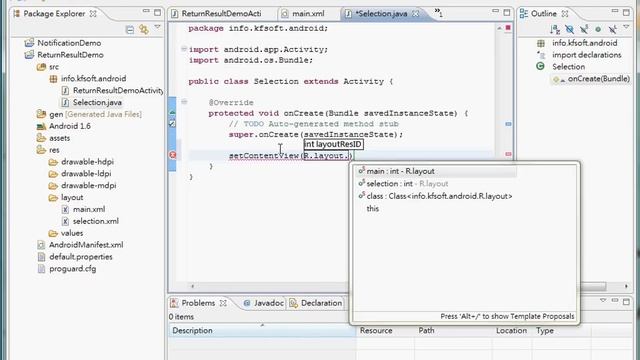Collapse the import statements fold marker
This screenshot has width=640, height=360.
tap(184, 49)
